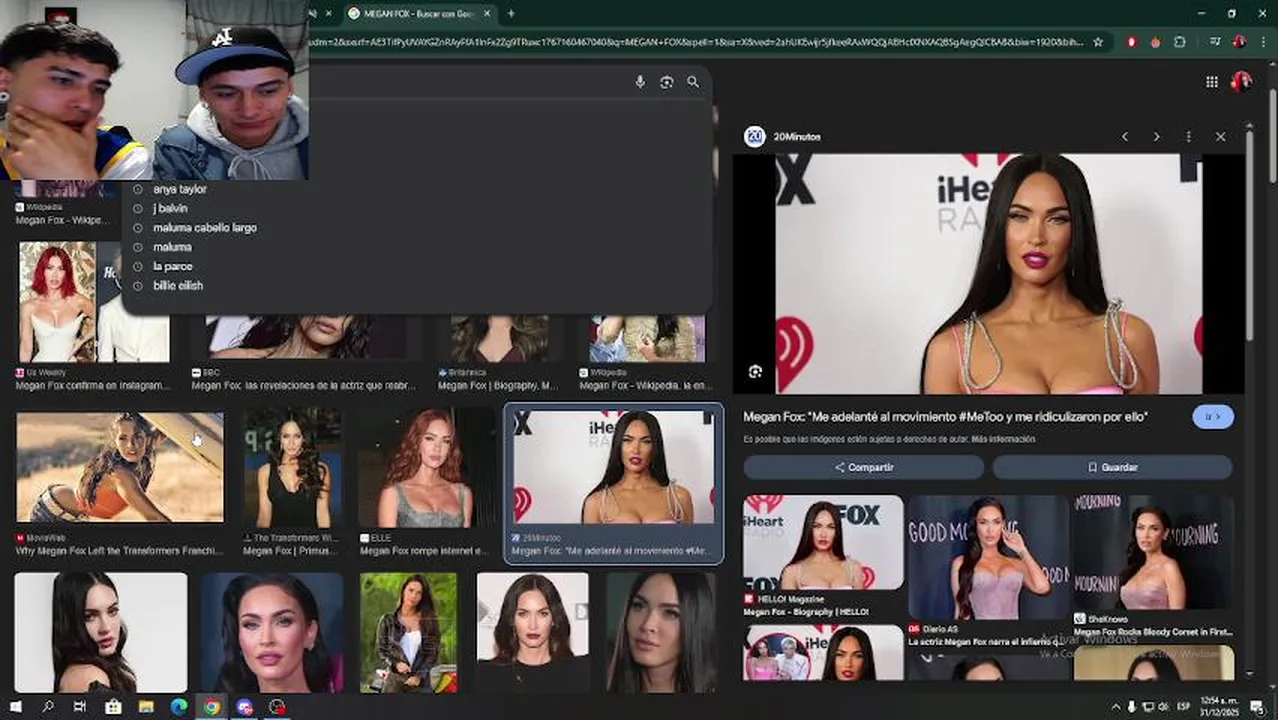Click the 20Minutos source name
The width and height of the screenshot is (1278, 720).
tap(797, 136)
